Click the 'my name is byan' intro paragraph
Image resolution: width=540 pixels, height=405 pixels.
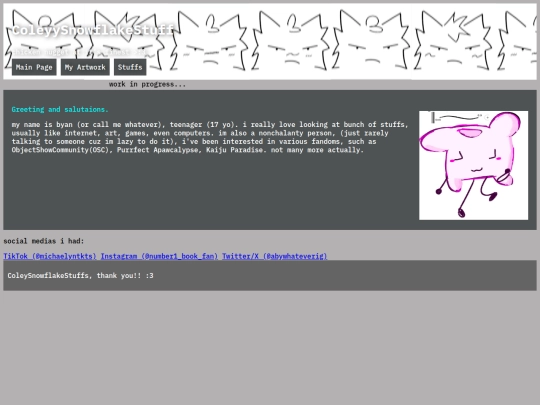[x=210, y=137]
